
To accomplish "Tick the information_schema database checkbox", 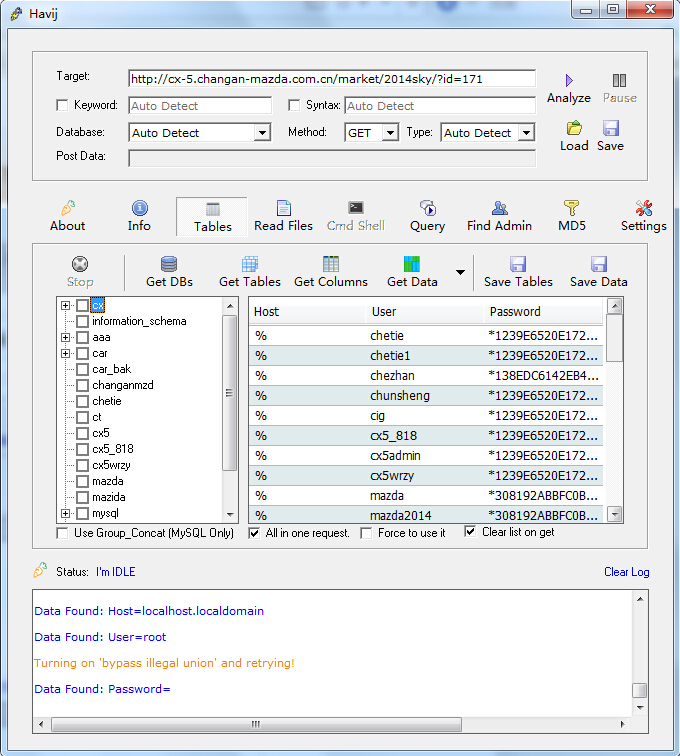I will (x=82, y=321).
